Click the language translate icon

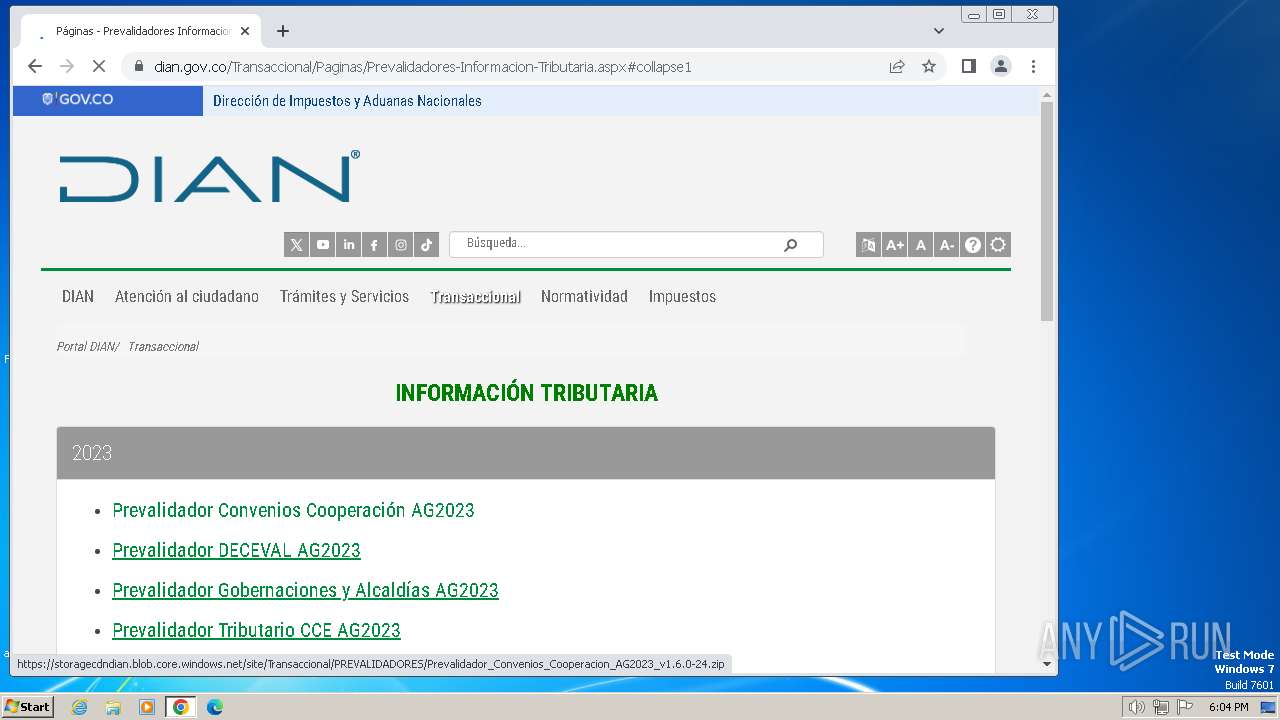pos(868,245)
